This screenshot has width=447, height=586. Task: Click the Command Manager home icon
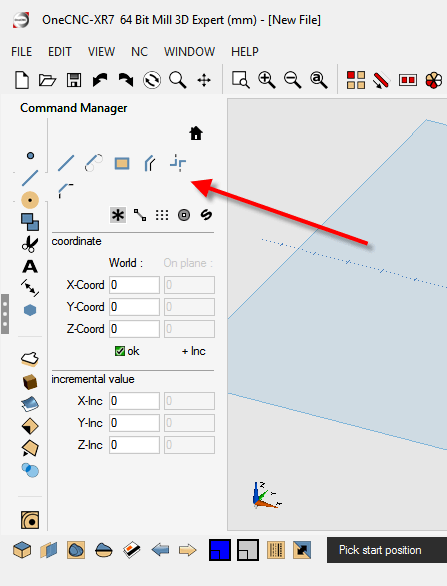(x=196, y=133)
